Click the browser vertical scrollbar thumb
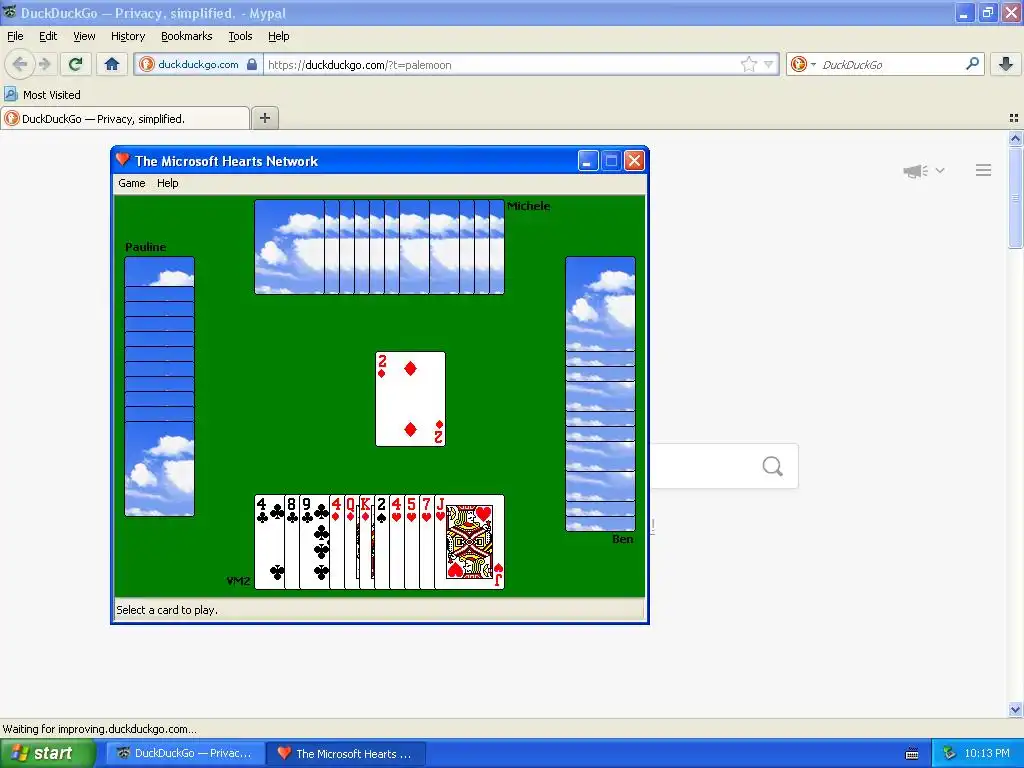The width and height of the screenshot is (1024, 768). (x=1015, y=197)
